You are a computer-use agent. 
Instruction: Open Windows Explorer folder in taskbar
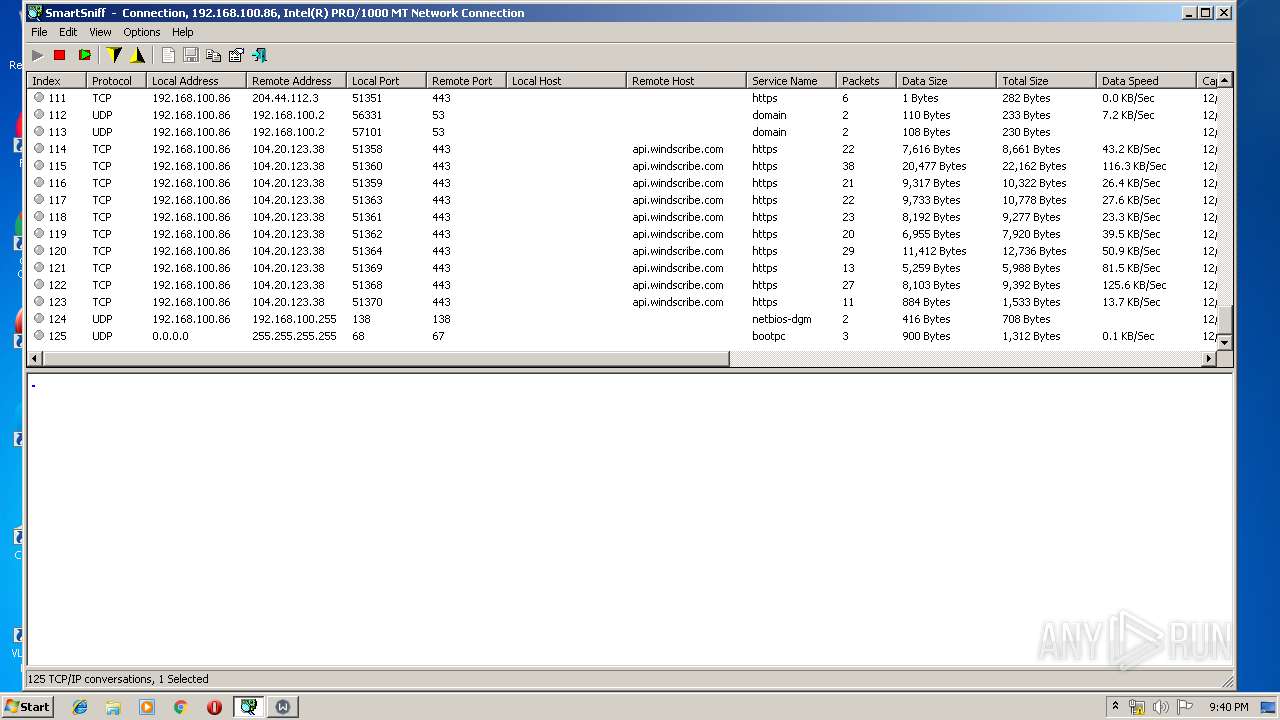[113, 707]
